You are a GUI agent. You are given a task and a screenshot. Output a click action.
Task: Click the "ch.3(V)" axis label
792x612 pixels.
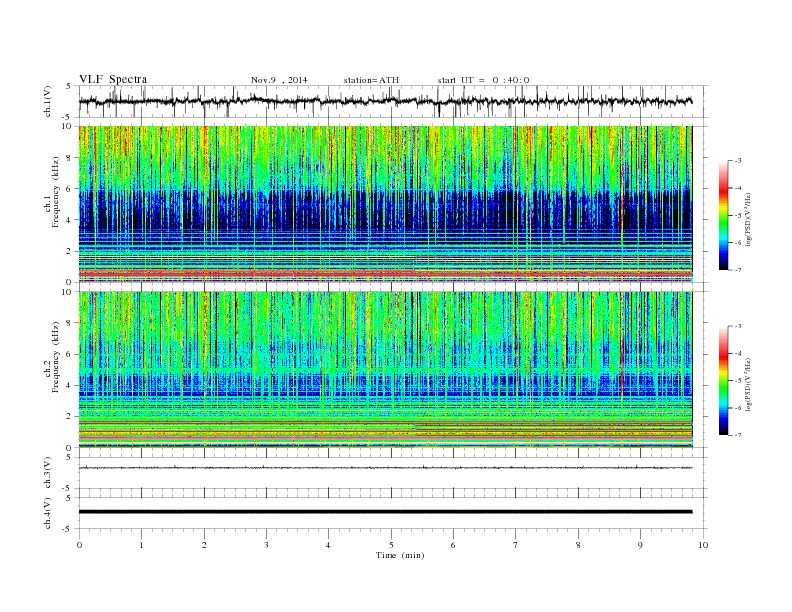[x=48, y=473]
